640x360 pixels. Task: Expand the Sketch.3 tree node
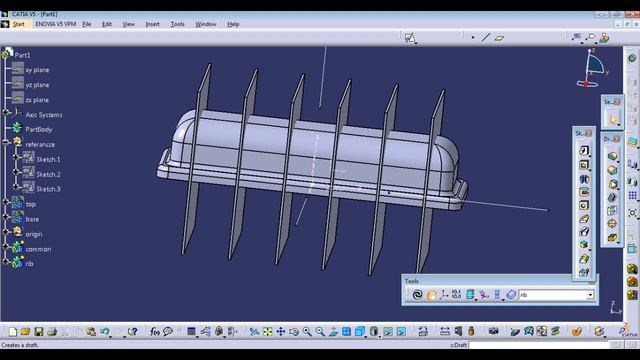pyautogui.click(x=16, y=187)
